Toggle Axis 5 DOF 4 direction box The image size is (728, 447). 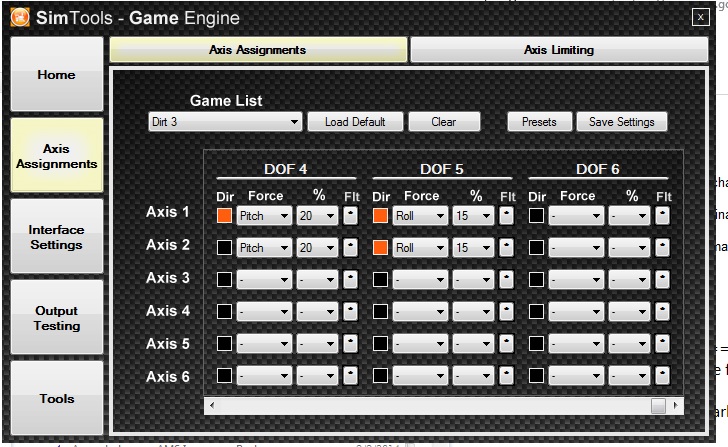click(x=224, y=343)
